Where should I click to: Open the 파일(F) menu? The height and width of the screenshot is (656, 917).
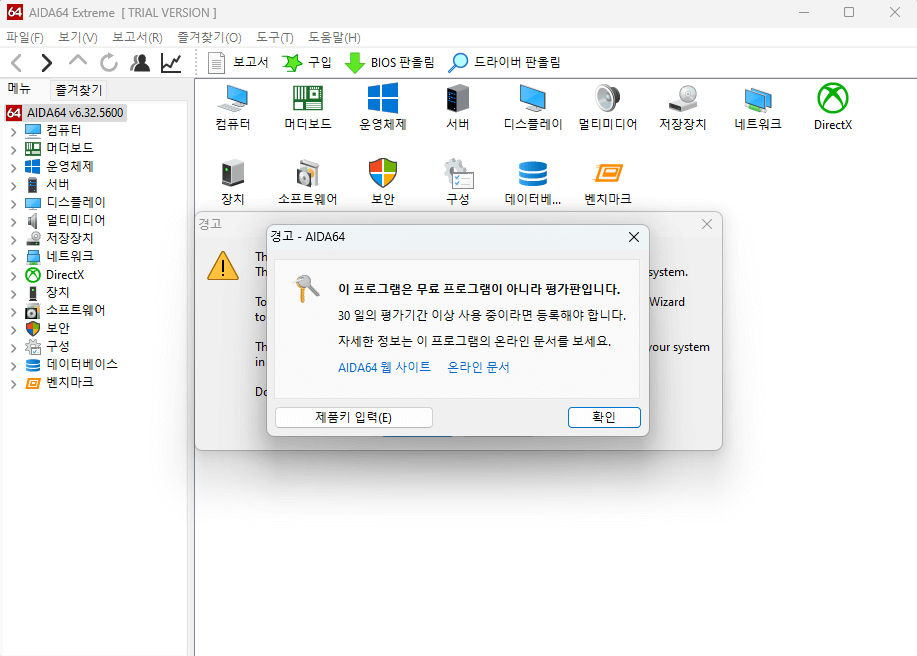pos(25,37)
